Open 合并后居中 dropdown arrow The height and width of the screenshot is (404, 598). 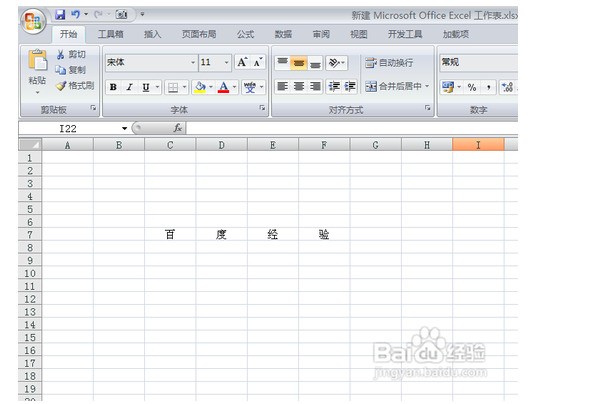point(427,87)
